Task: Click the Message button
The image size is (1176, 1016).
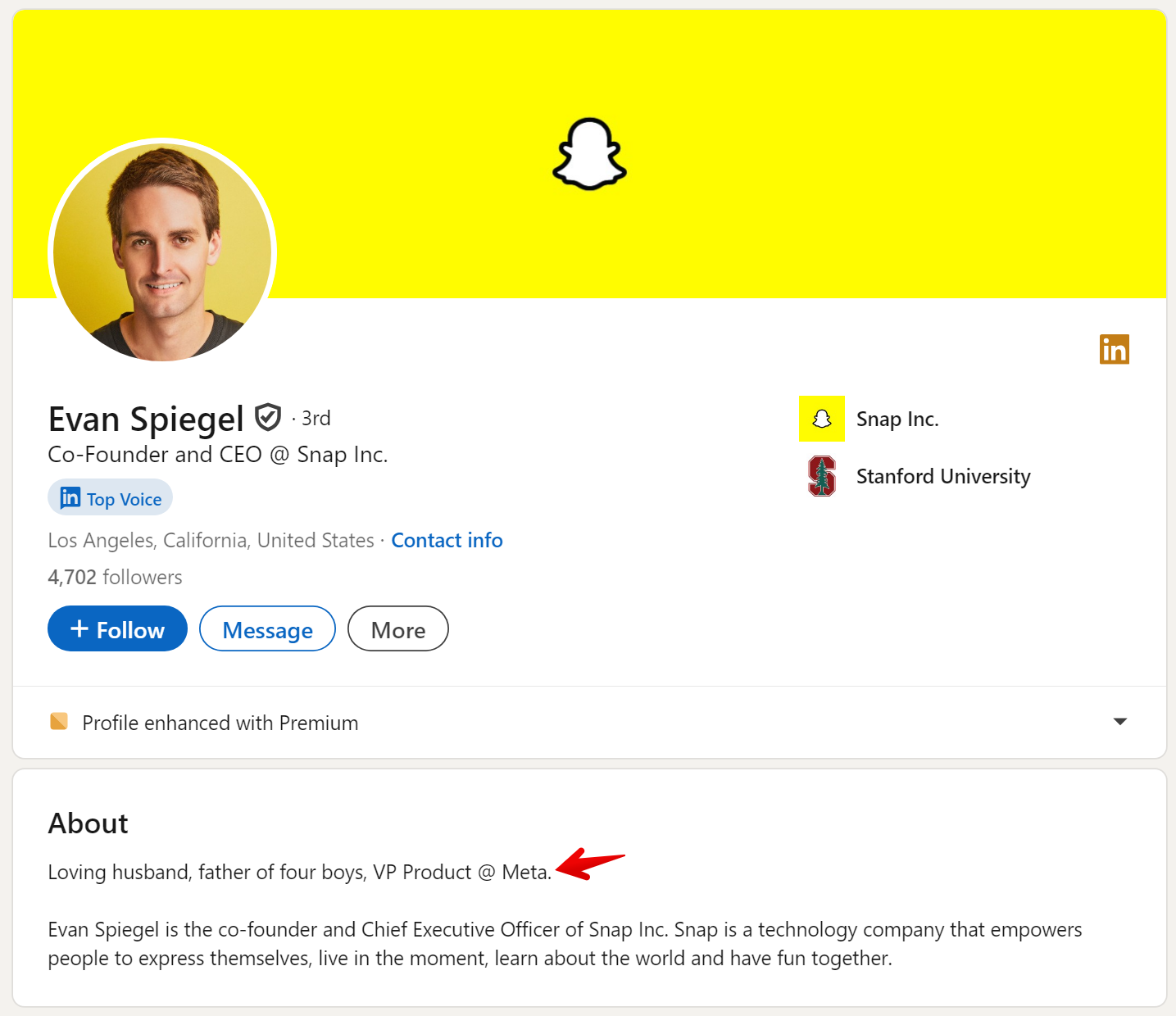Action: pos(267,629)
